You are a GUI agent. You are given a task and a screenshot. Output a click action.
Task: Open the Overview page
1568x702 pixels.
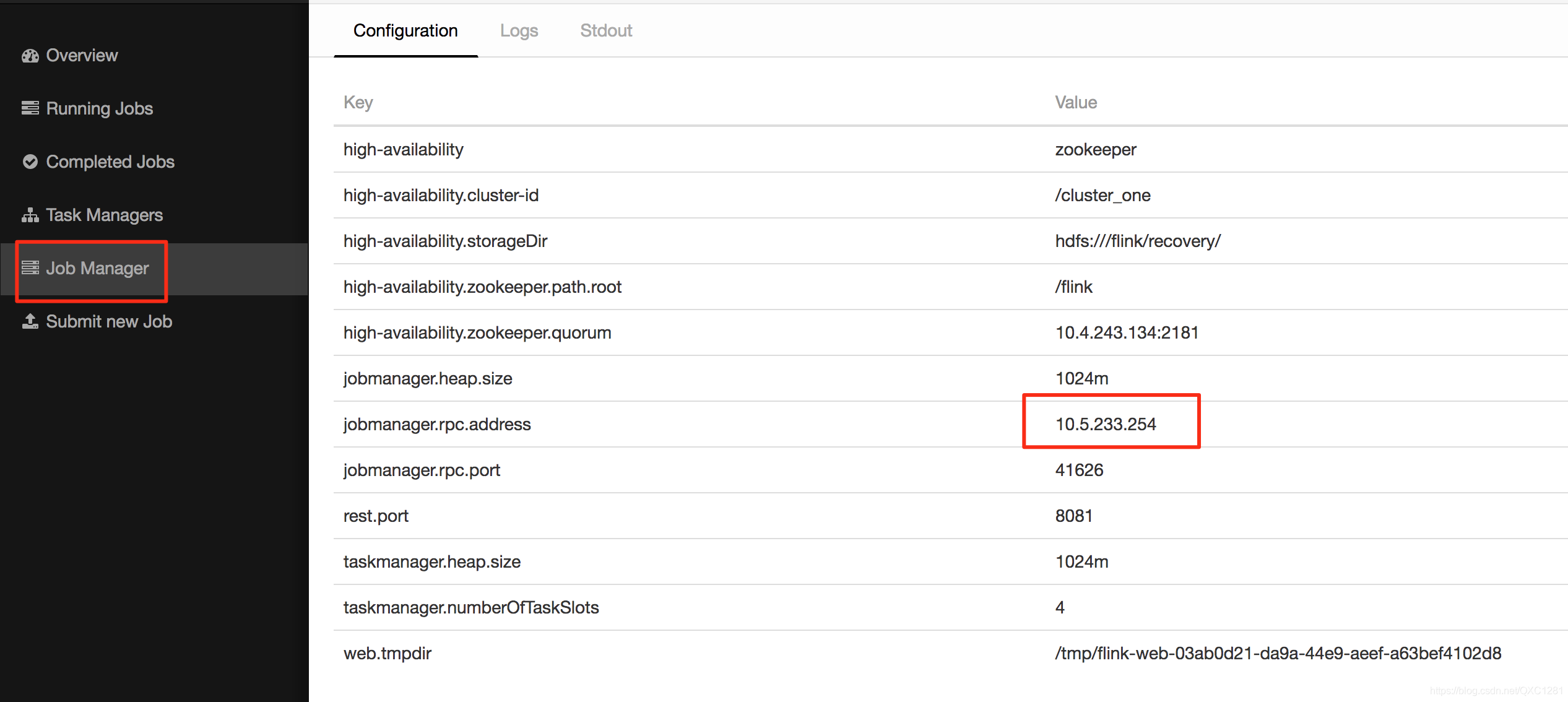click(82, 56)
